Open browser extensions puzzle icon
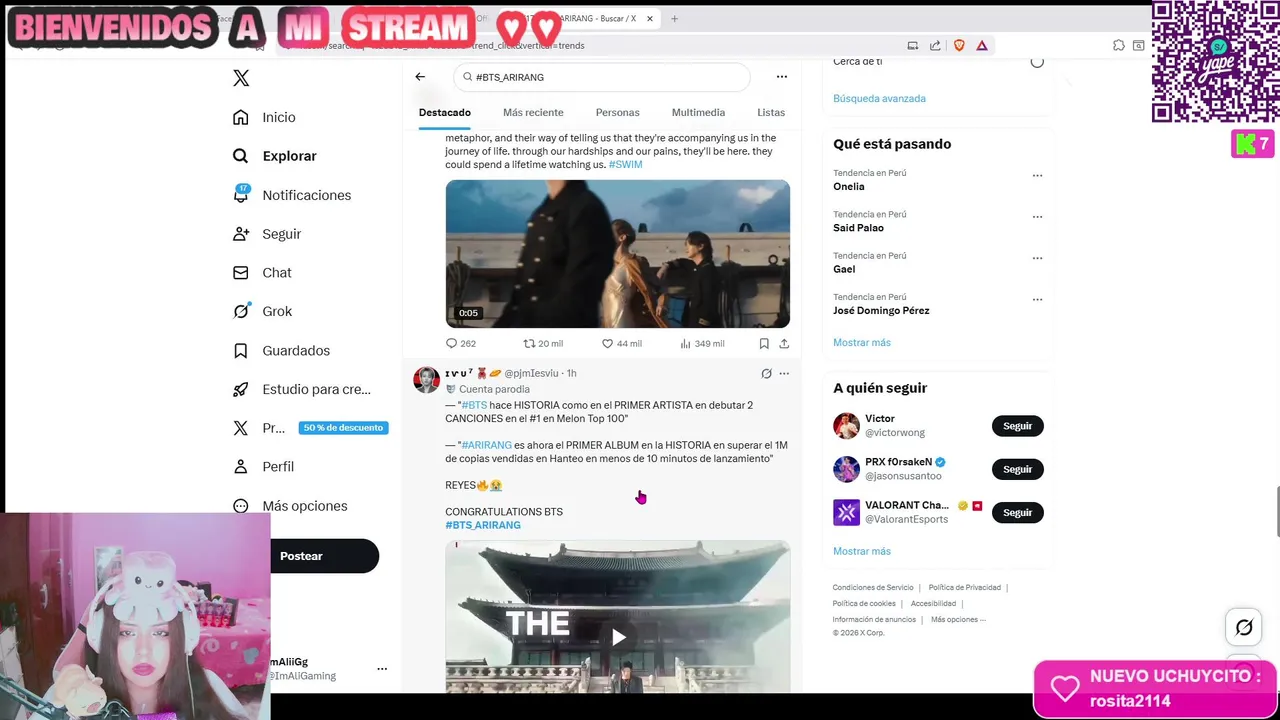Image resolution: width=1280 pixels, height=720 pixels. click(1119, 45)
